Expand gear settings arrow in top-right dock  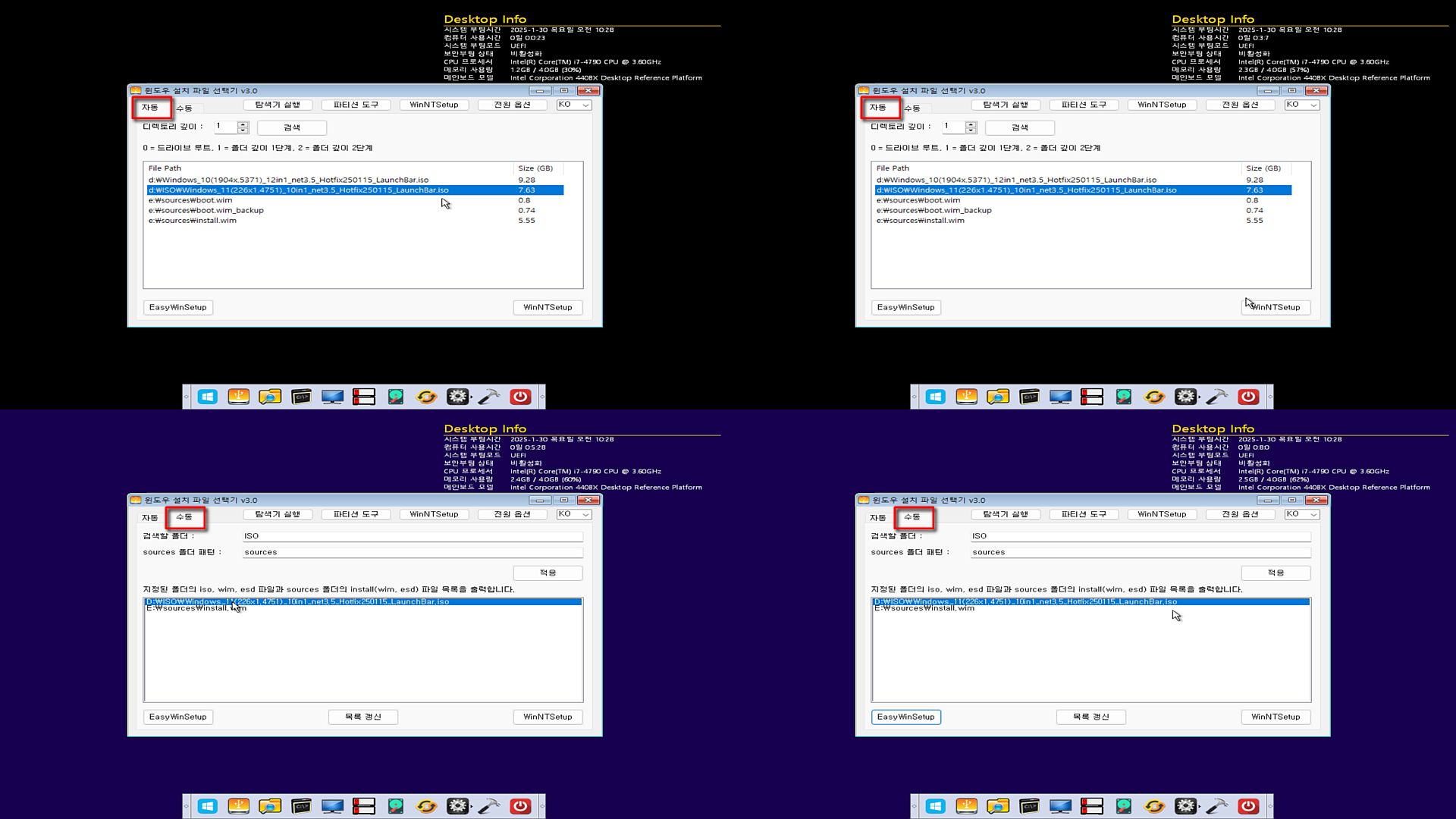coord(1200,397)
